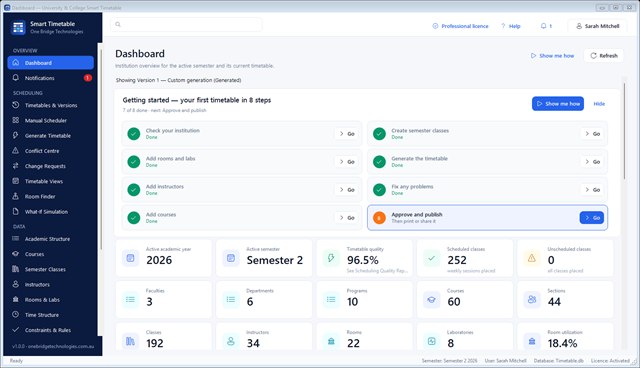Click Go for Check your institution
This screenshot has height=368, width=640.
347,134
